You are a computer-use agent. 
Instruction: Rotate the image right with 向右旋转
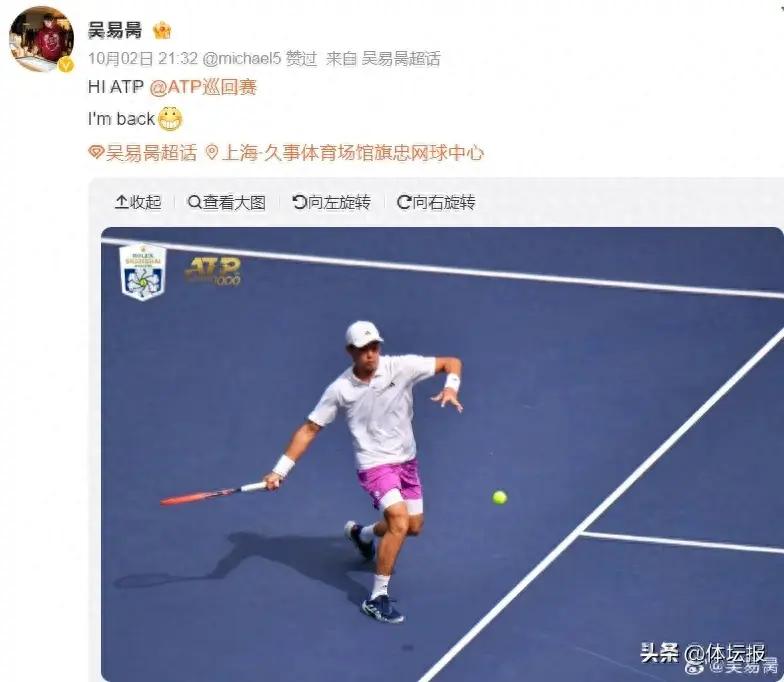pyautogui.click(x=436, y=202)
